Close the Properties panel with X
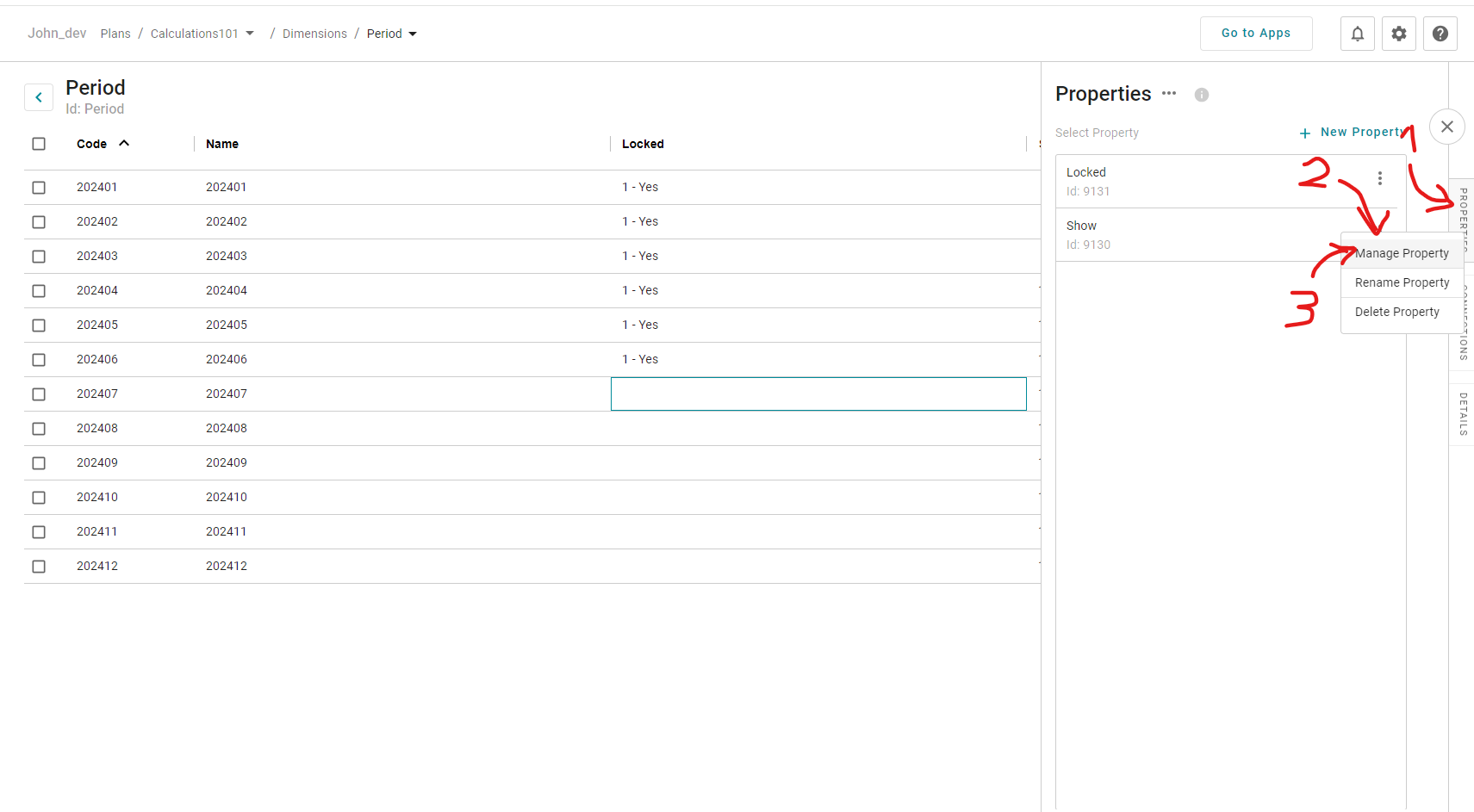Viewport: 1474px width, 812px height. [x=1446, y=127]
